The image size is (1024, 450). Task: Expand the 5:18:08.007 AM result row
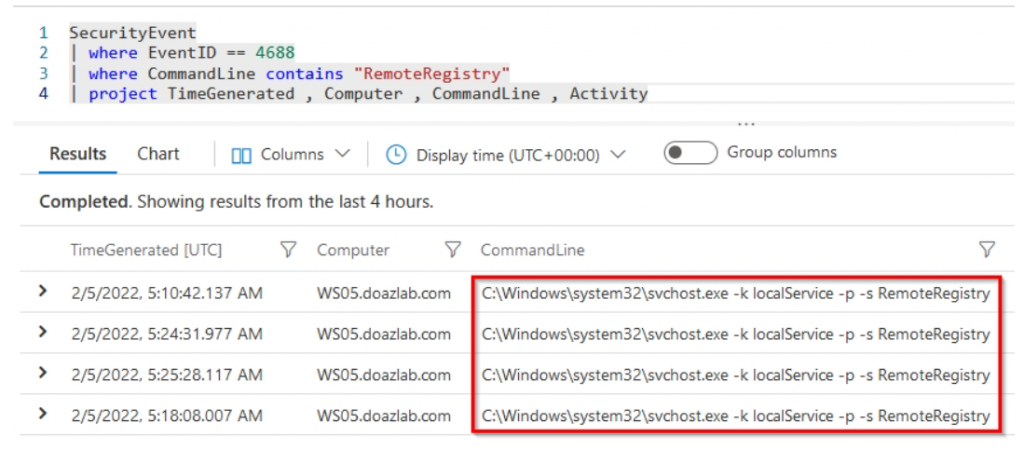43,415
